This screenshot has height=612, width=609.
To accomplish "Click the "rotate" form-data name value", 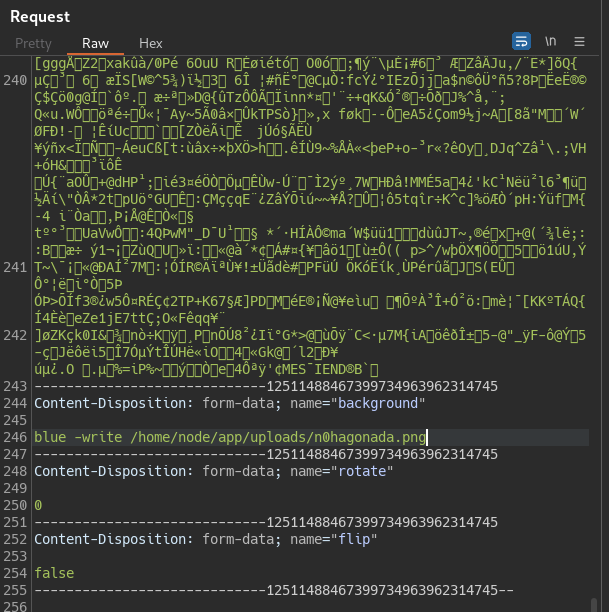I will (362, 471).
